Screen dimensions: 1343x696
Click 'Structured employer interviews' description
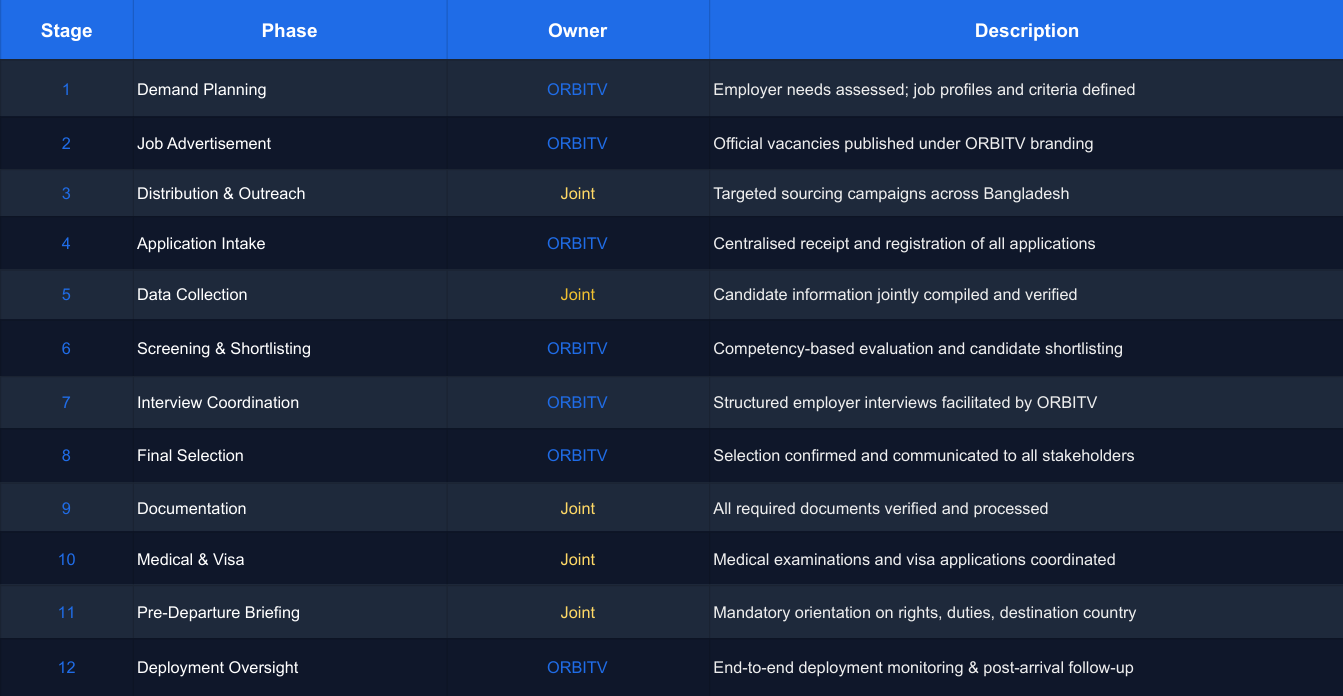905,402
